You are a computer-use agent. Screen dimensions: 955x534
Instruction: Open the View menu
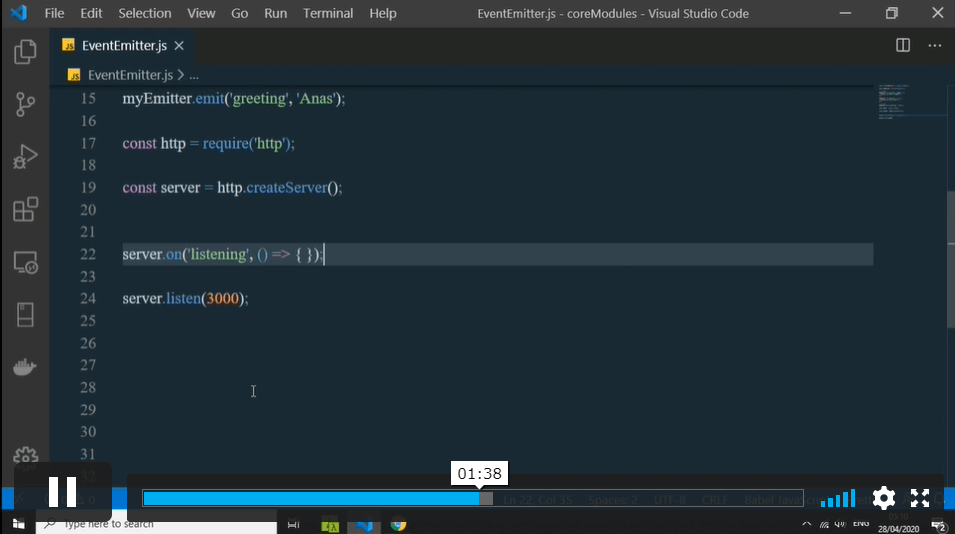(201, 13)
